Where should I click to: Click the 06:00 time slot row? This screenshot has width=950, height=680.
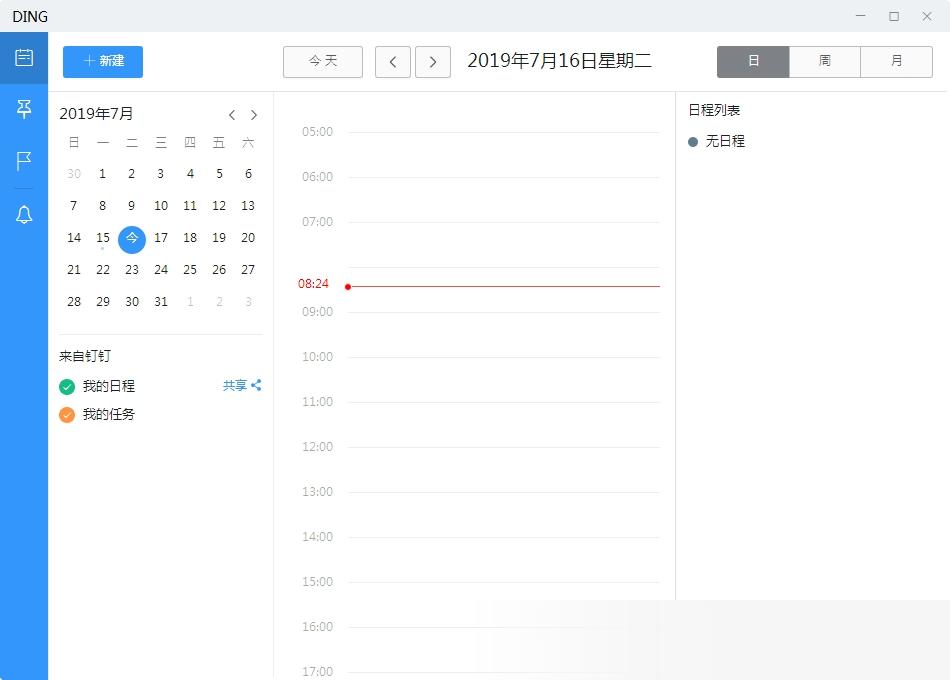pos(503,200)
